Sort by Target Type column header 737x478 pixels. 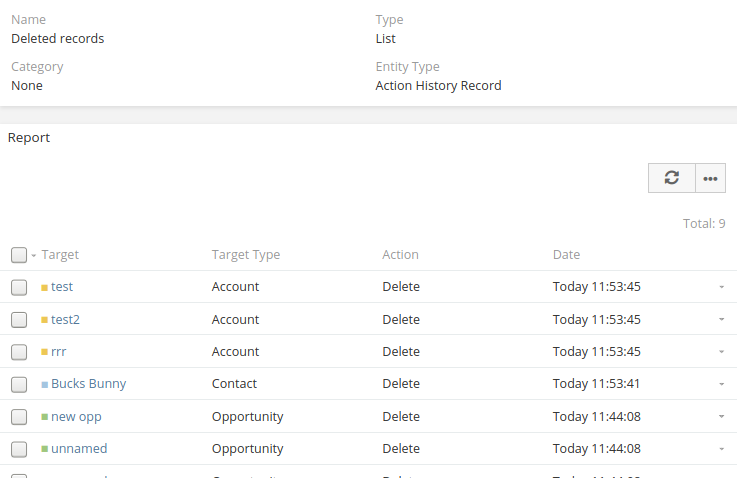coord(245,255)
